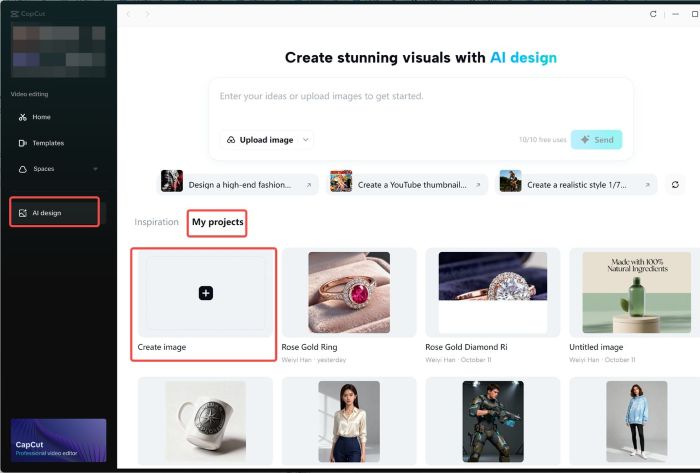
Task: Click the plus icon to create image
Action: [x=206, y=293]
